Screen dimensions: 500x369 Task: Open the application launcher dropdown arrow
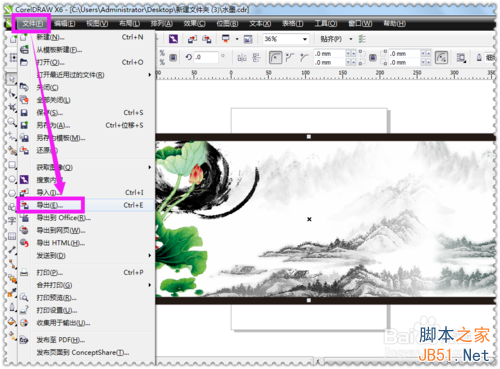click(237, 39)
